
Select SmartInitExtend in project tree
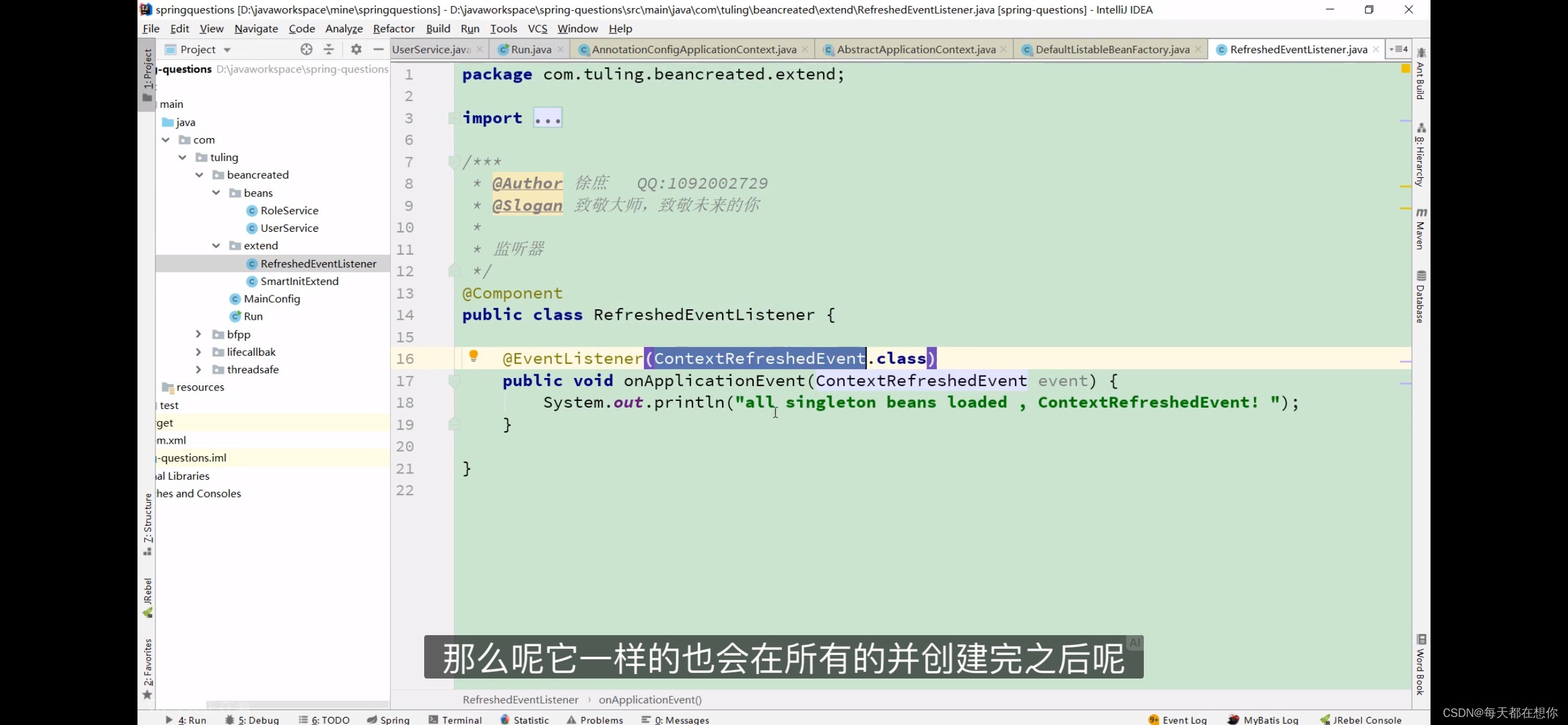click(x=299, y=281)
